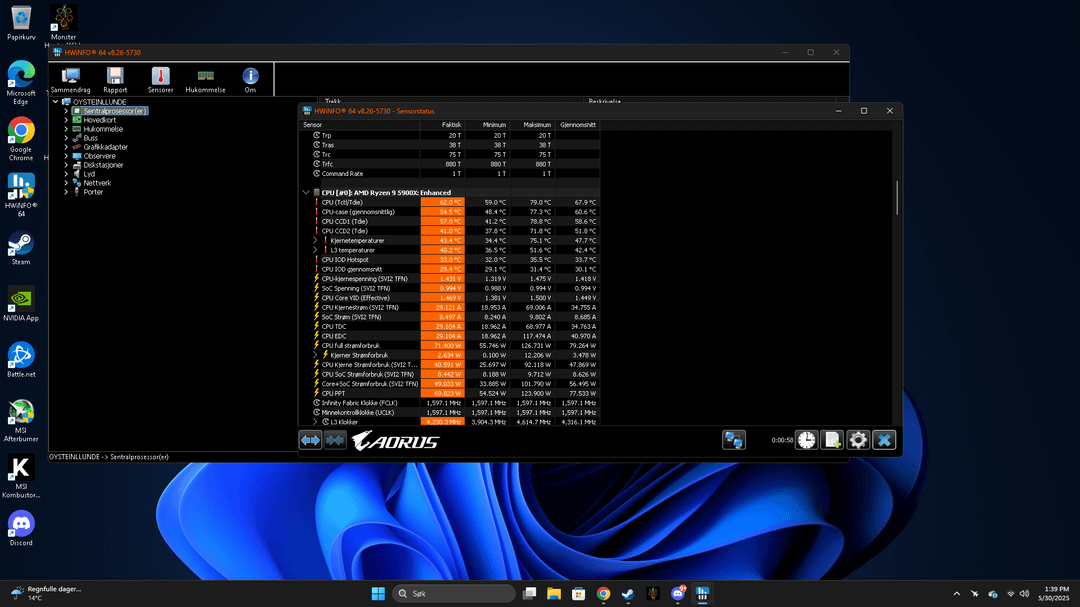
Task: Select Nettverk in the tree
Action: 97,183
